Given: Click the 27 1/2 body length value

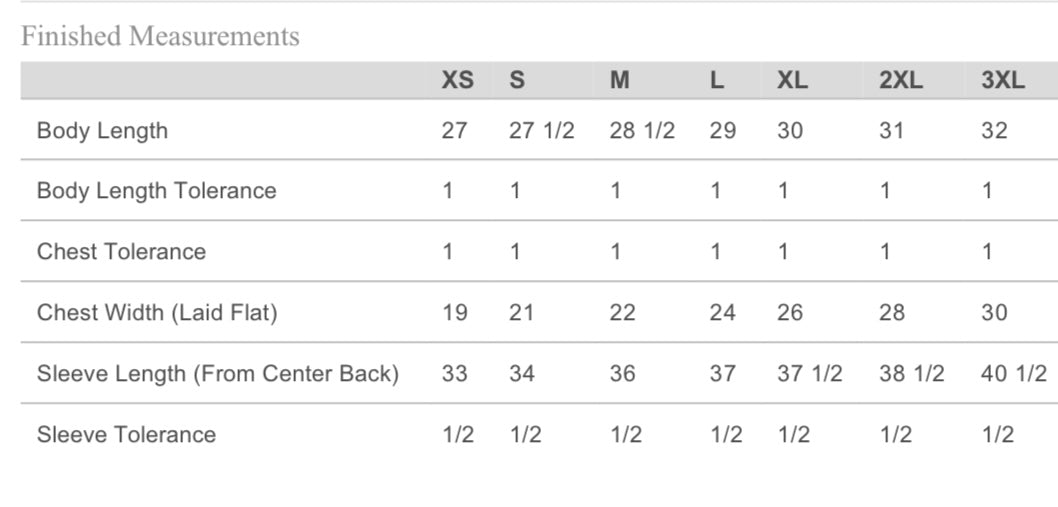Looking at the screenshot, I should click(542, 131).
